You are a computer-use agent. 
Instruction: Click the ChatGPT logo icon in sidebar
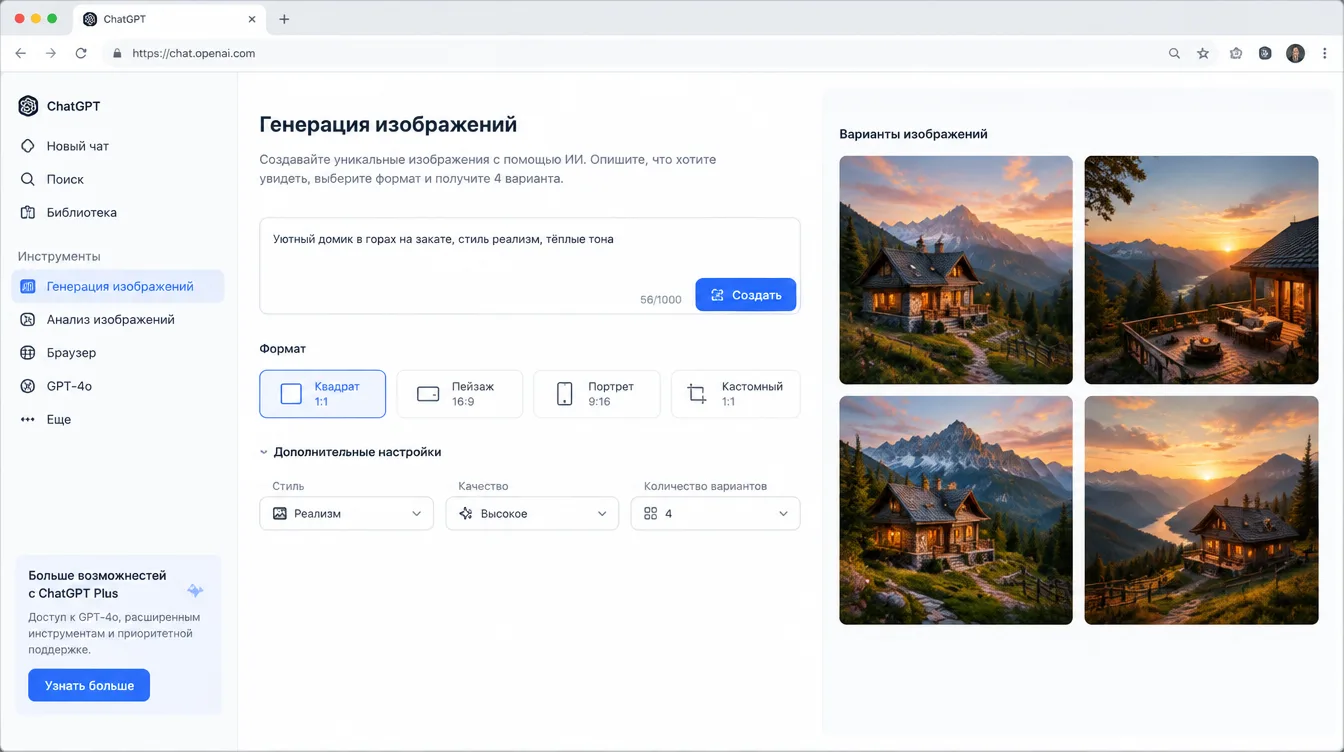click(28, 106)
